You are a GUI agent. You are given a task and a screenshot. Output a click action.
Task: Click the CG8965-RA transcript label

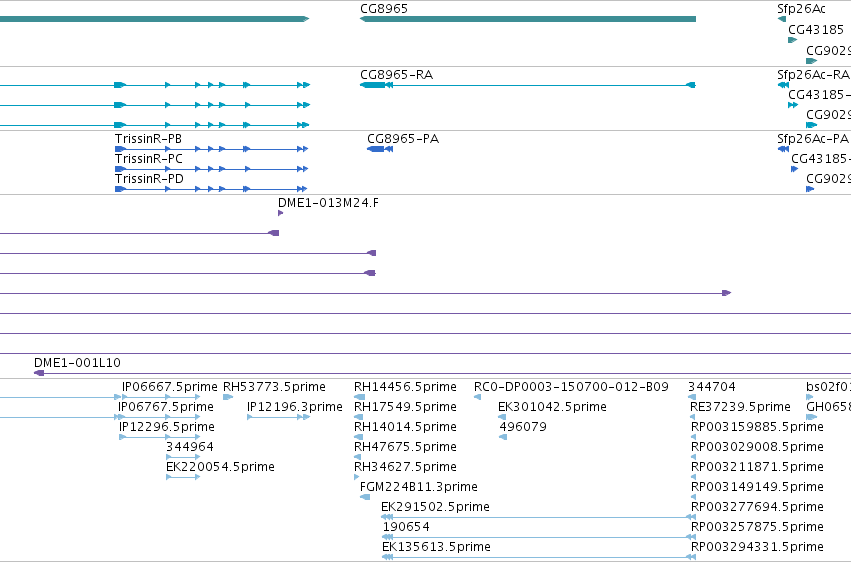[x=396, y=75]
